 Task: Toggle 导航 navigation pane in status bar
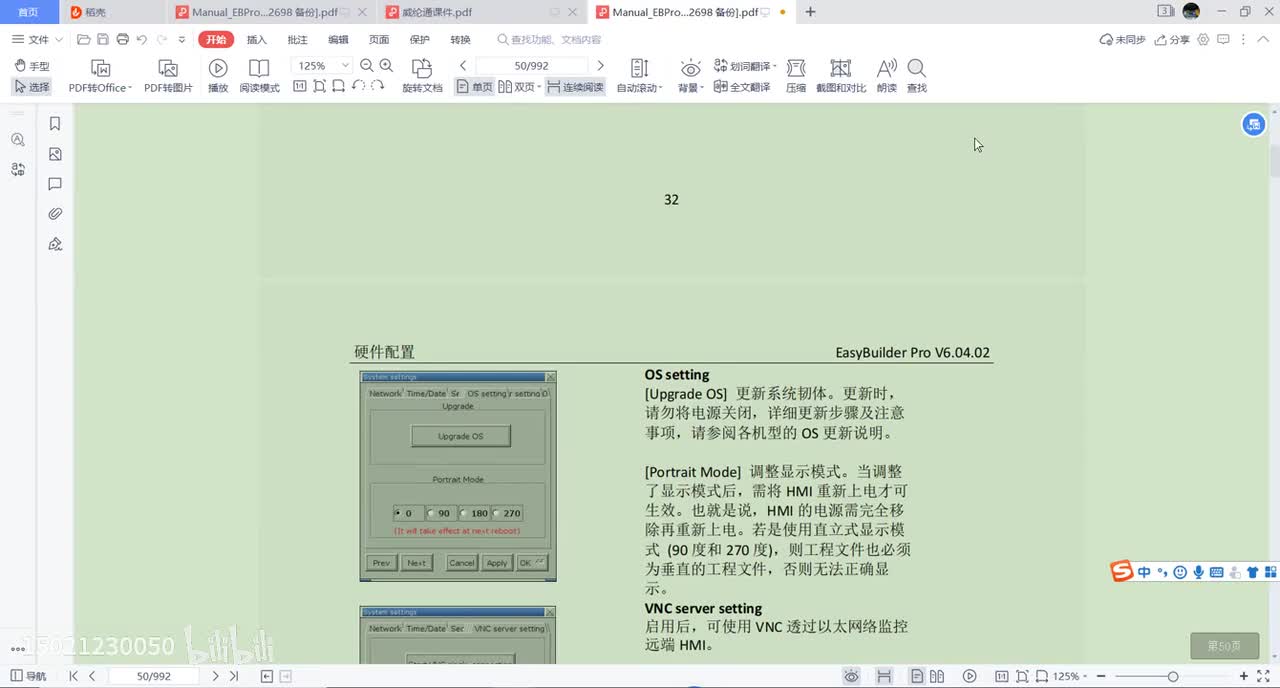coord(28,677)
